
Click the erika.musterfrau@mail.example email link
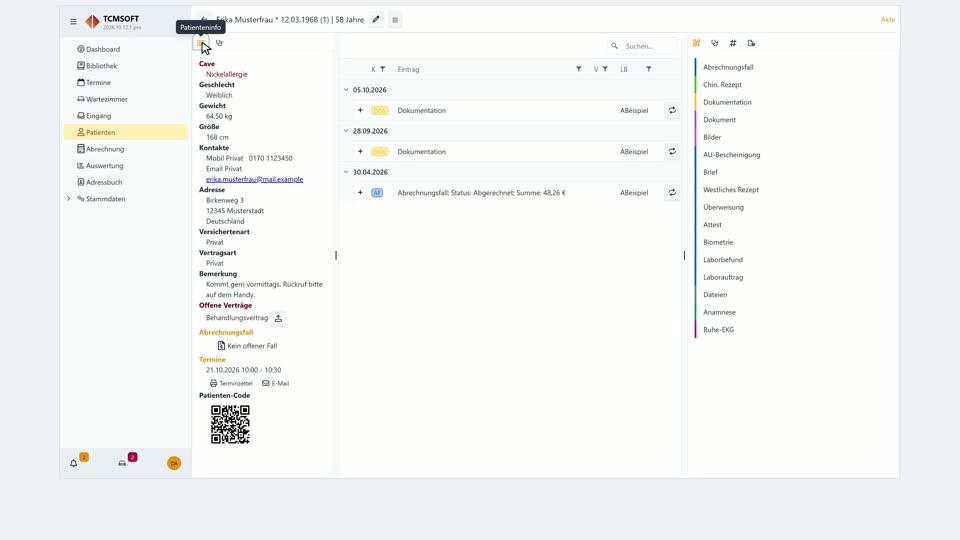pos(254,179)
